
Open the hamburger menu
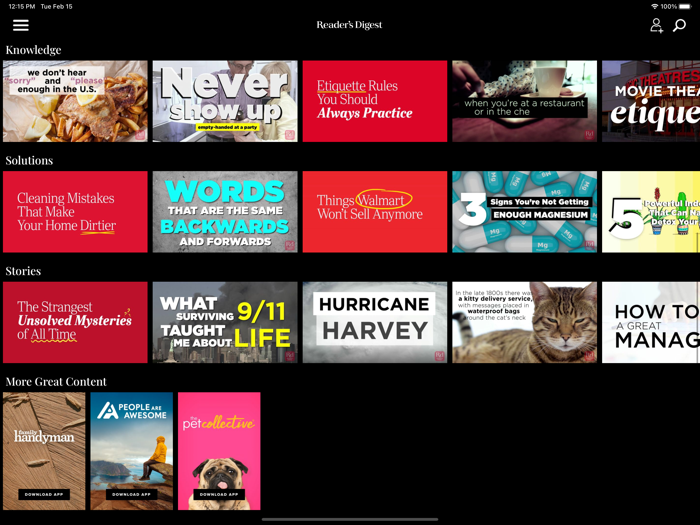click(x=21, y=25)
